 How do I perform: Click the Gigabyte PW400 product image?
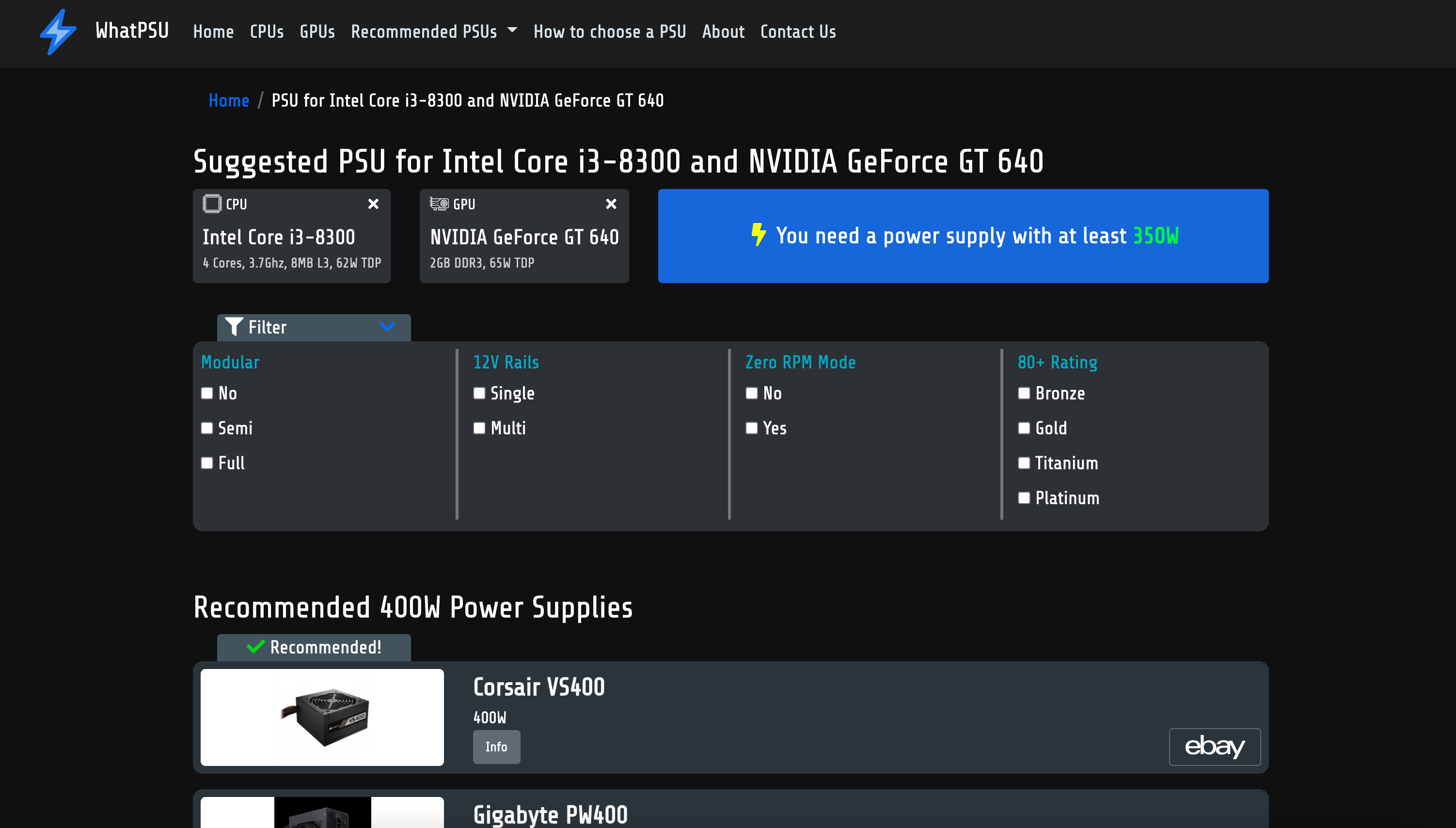tap(322, 812)
